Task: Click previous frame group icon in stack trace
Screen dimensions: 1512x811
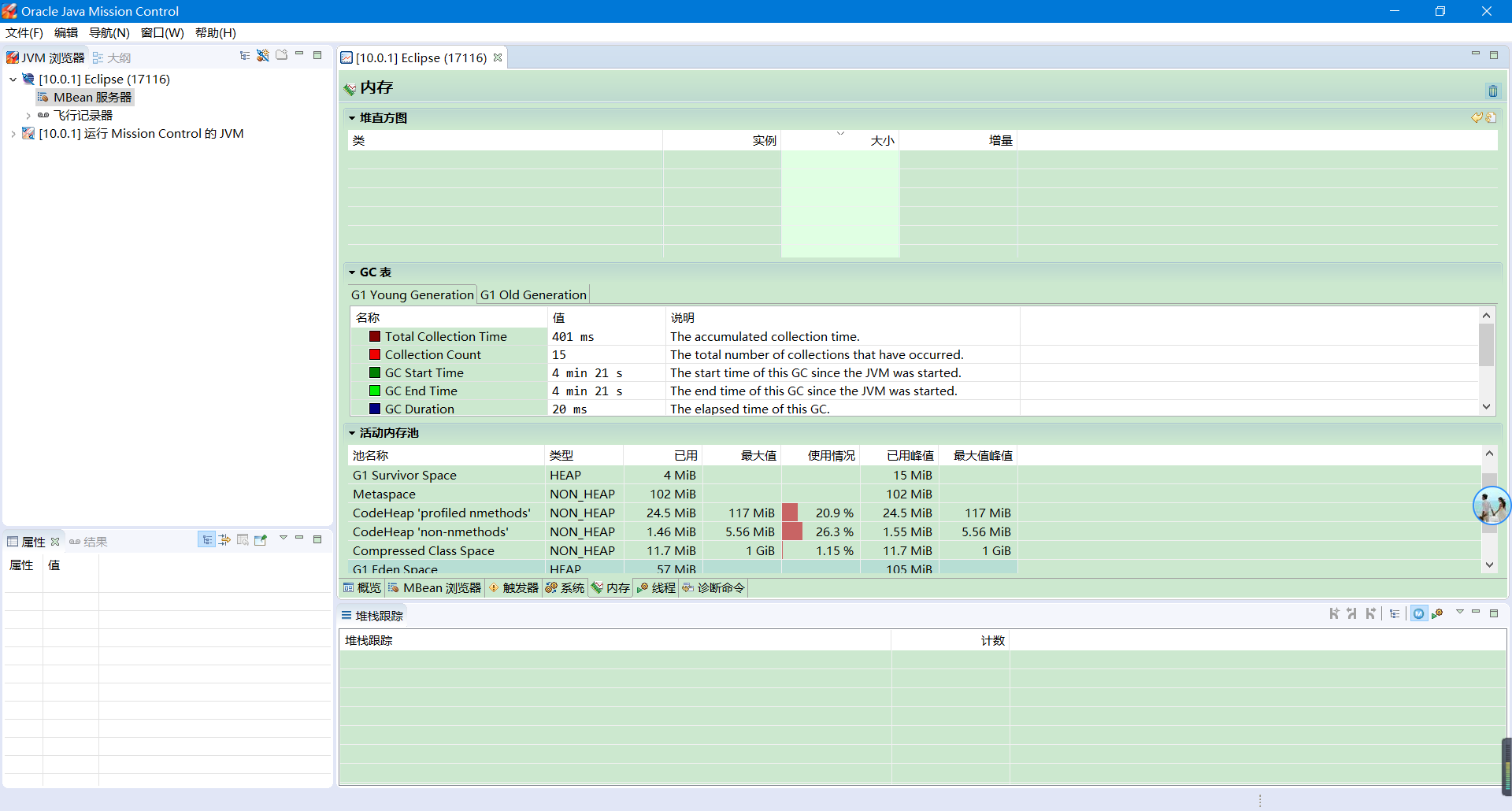Action: click(x=1352, y=613)
